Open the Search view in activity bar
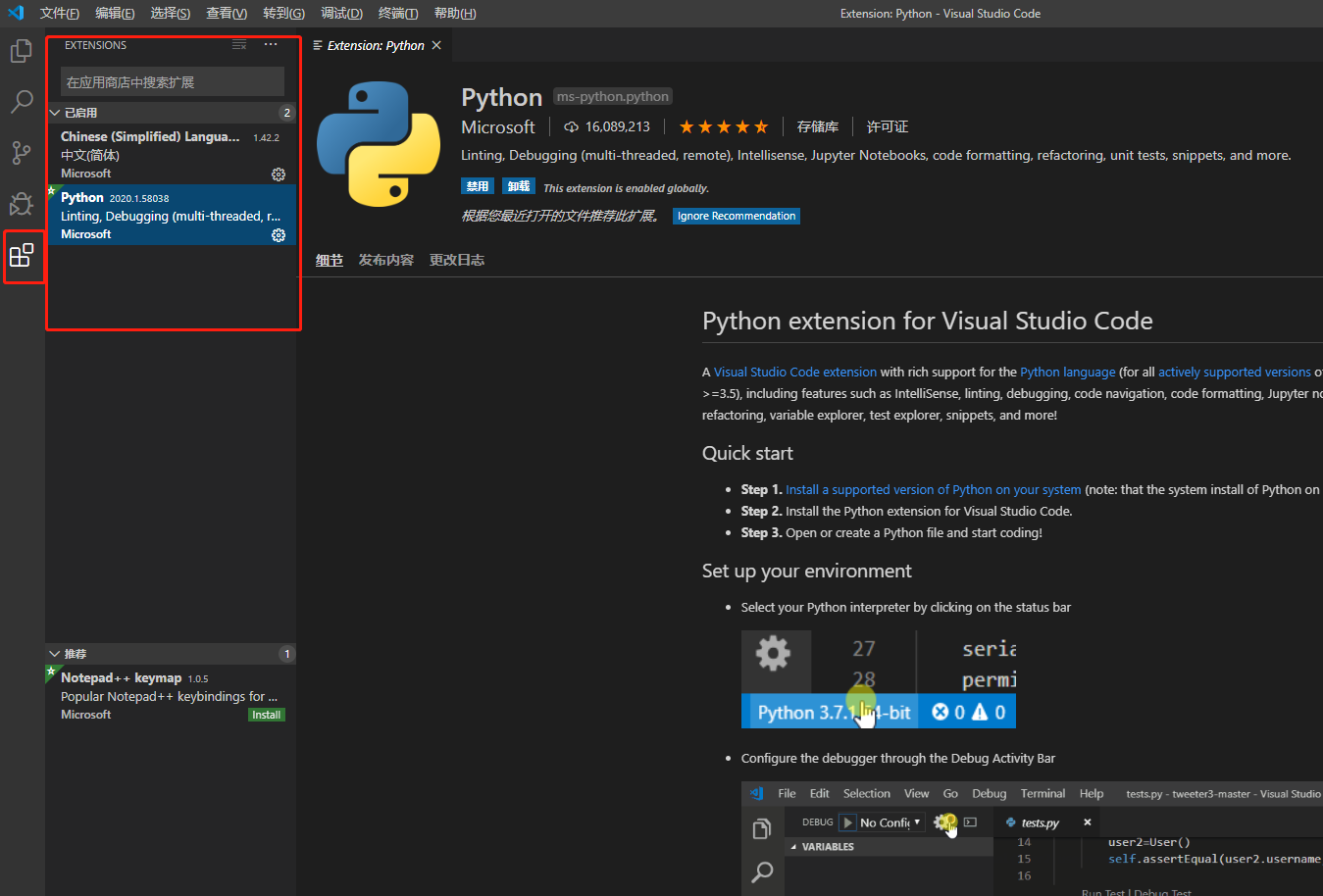The width and height of the screenshot is (1323, 896). coord(22,102)
